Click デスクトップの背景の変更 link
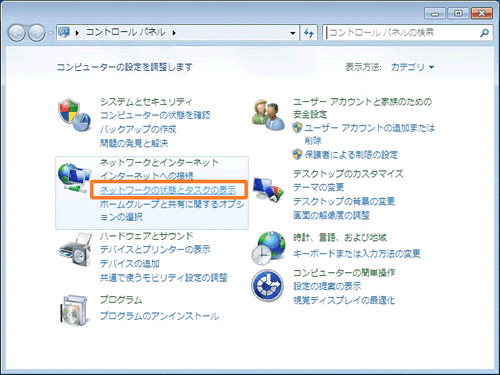 [344, 201]
